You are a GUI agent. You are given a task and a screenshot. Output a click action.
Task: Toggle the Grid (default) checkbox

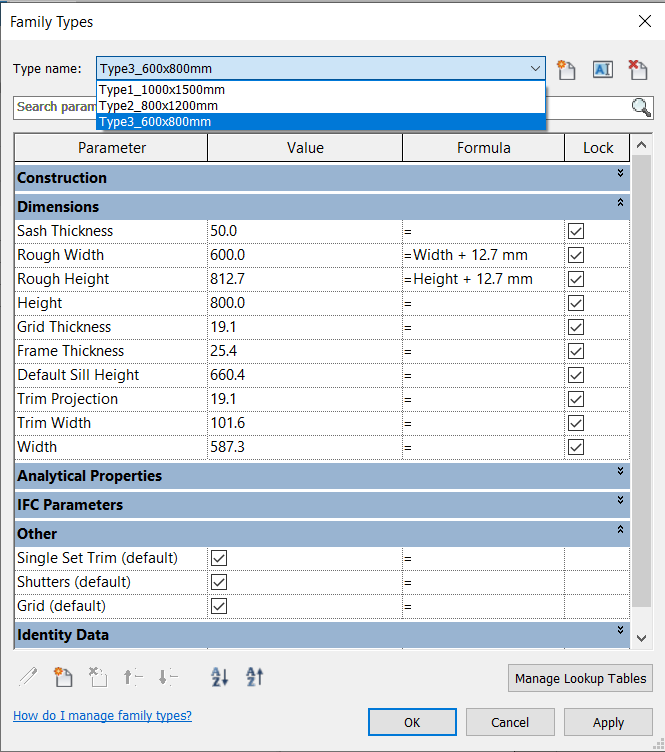pyautogui.click(x=219, y=606)
